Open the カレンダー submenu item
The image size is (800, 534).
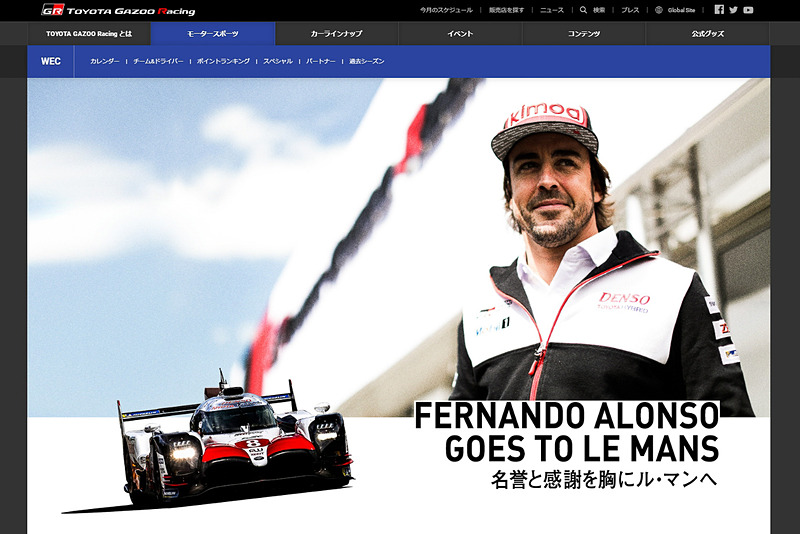coord(105,61)
